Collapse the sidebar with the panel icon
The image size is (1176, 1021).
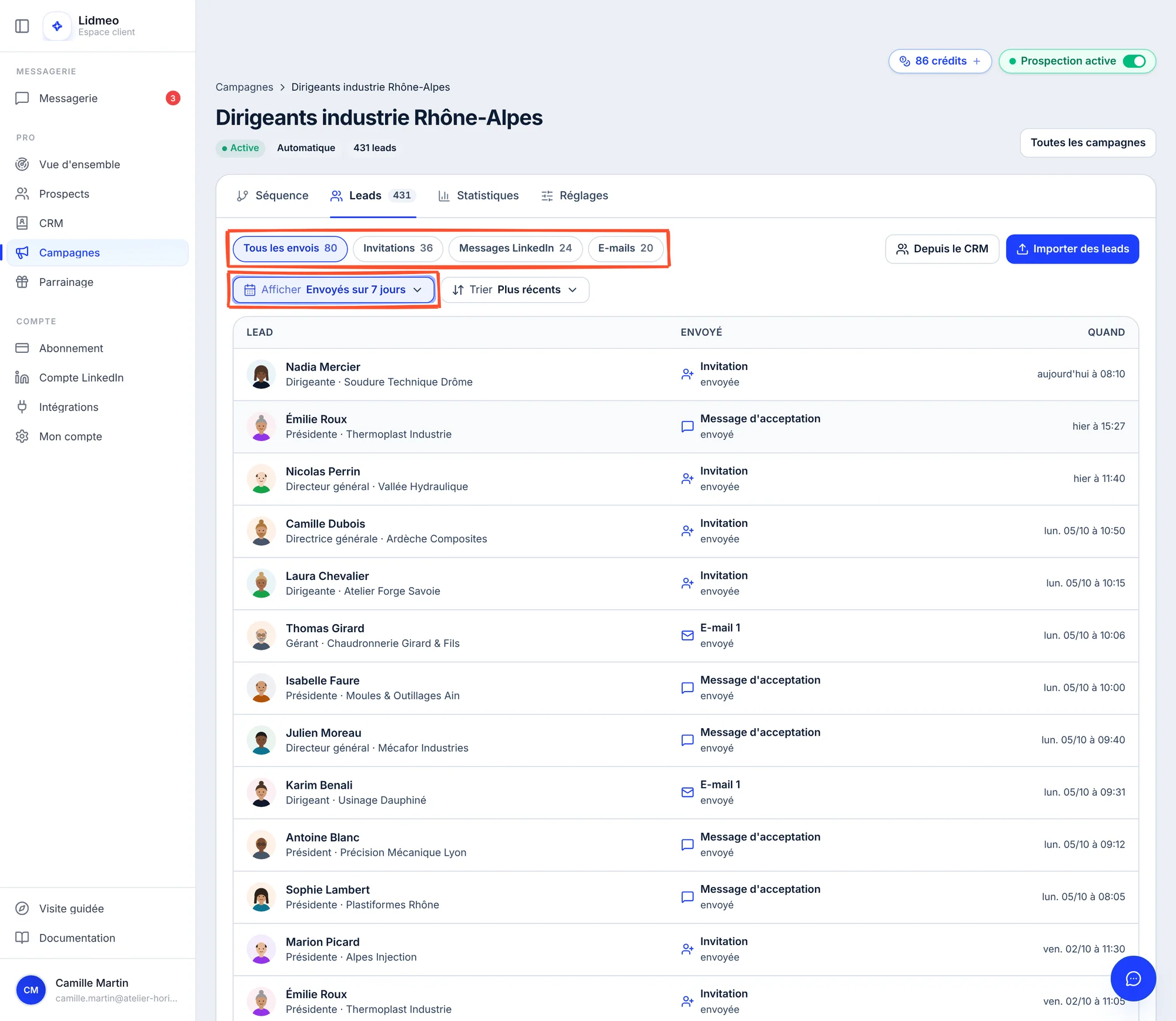click(x=22, y=26)
